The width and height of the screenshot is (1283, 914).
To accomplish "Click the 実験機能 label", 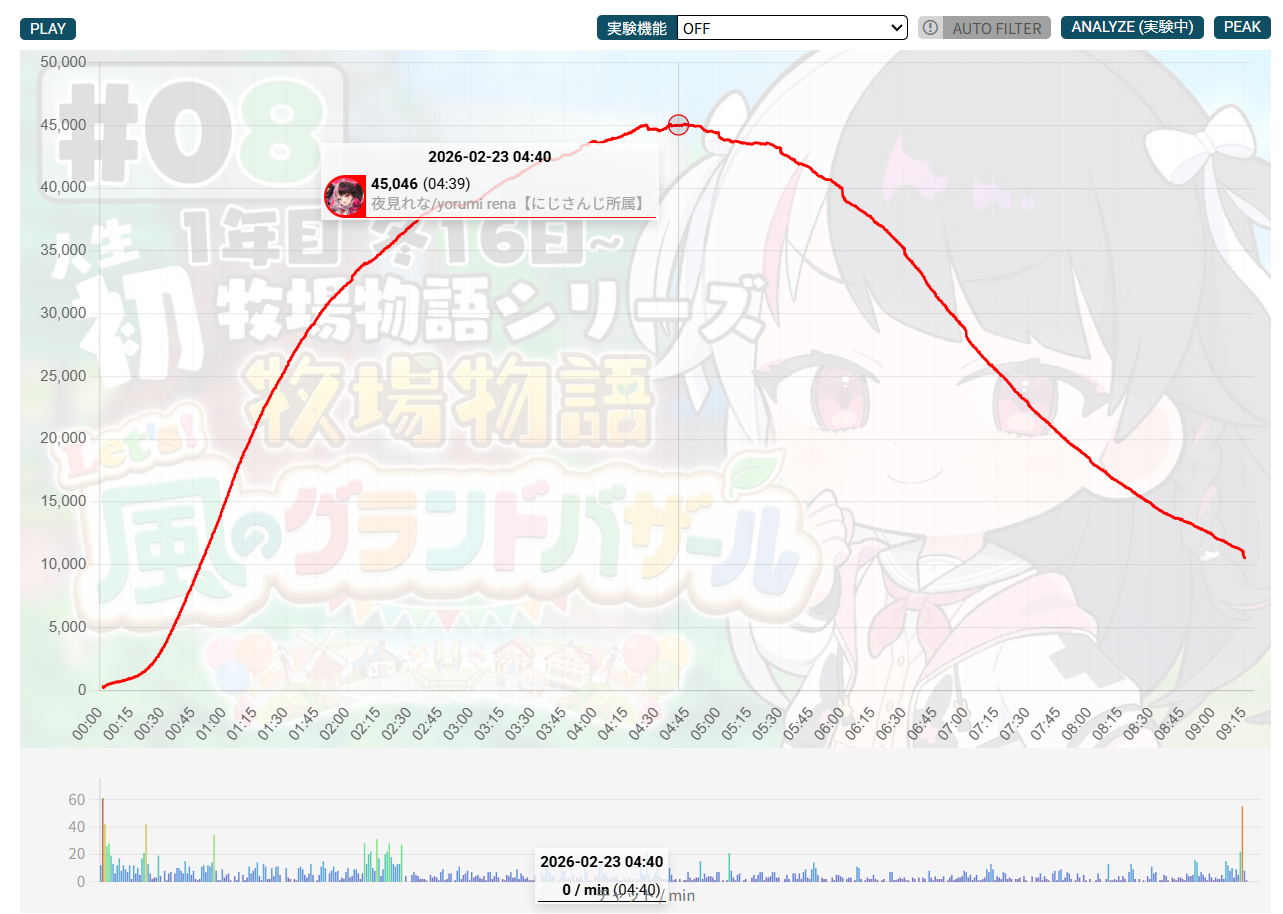I will [x=636, y=28].
